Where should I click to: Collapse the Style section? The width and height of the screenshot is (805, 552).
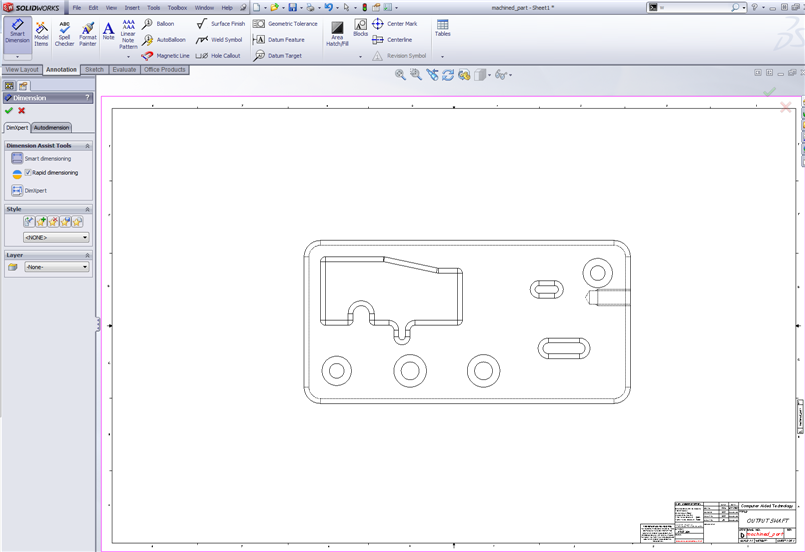click(87, 209)
